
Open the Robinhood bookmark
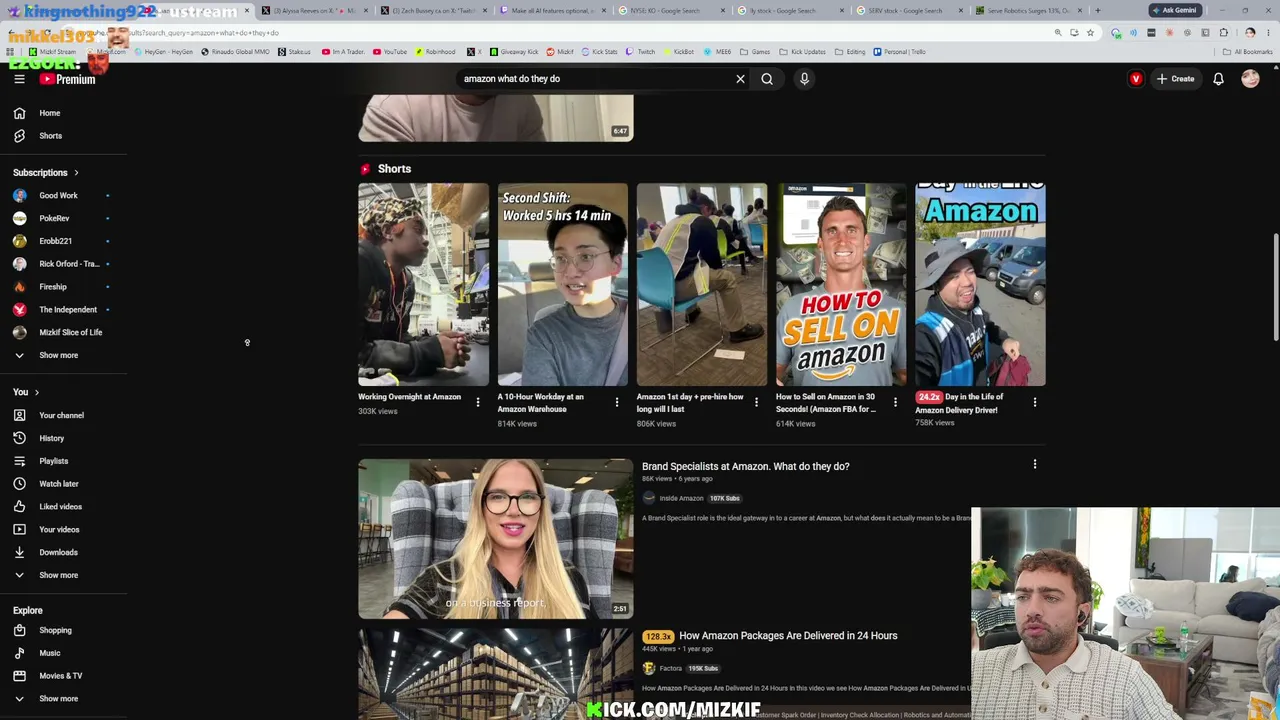coord(435,52)
